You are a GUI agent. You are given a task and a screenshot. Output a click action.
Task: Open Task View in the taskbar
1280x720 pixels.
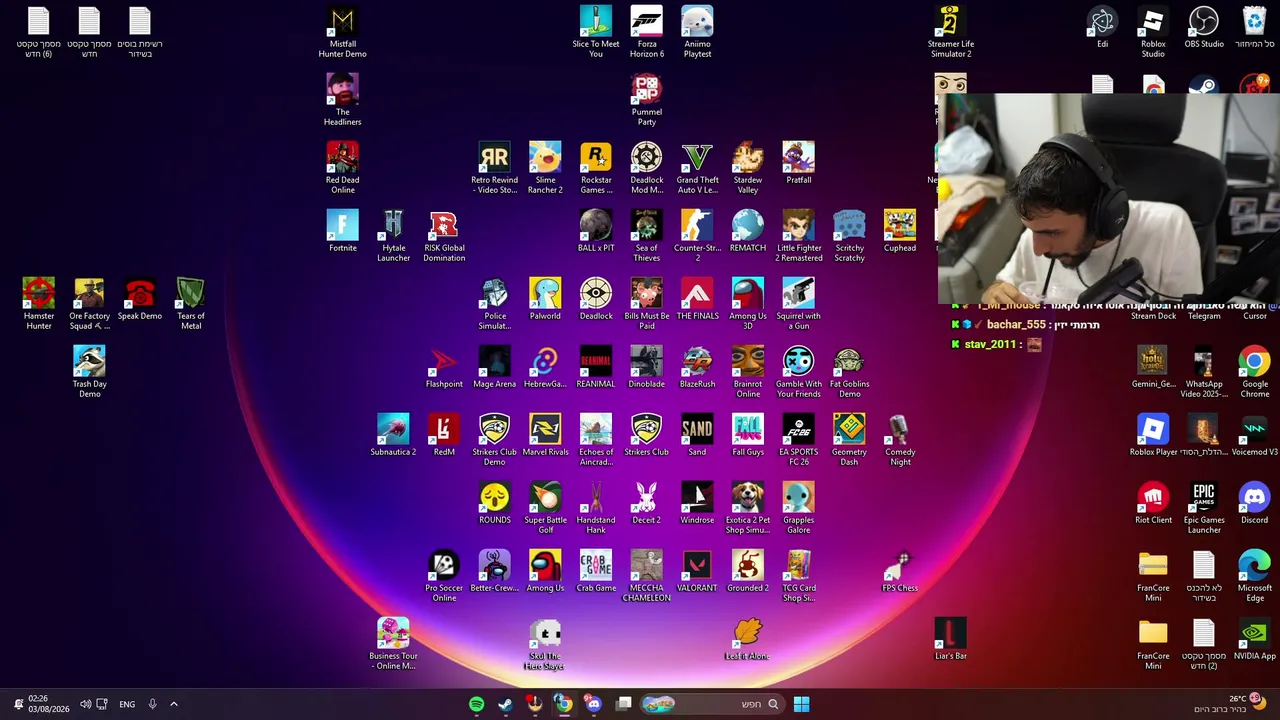pyautogui.click(x=624, y=704)
